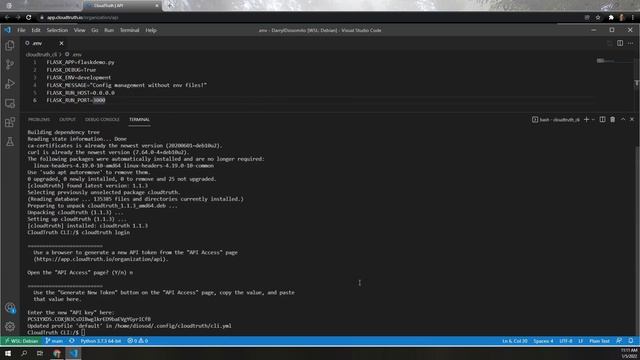The height and width of the screenshot is (360, 640).
Task: Select Python 3.7.3 64-bit interpreter
Action: (x=100, y=341)
